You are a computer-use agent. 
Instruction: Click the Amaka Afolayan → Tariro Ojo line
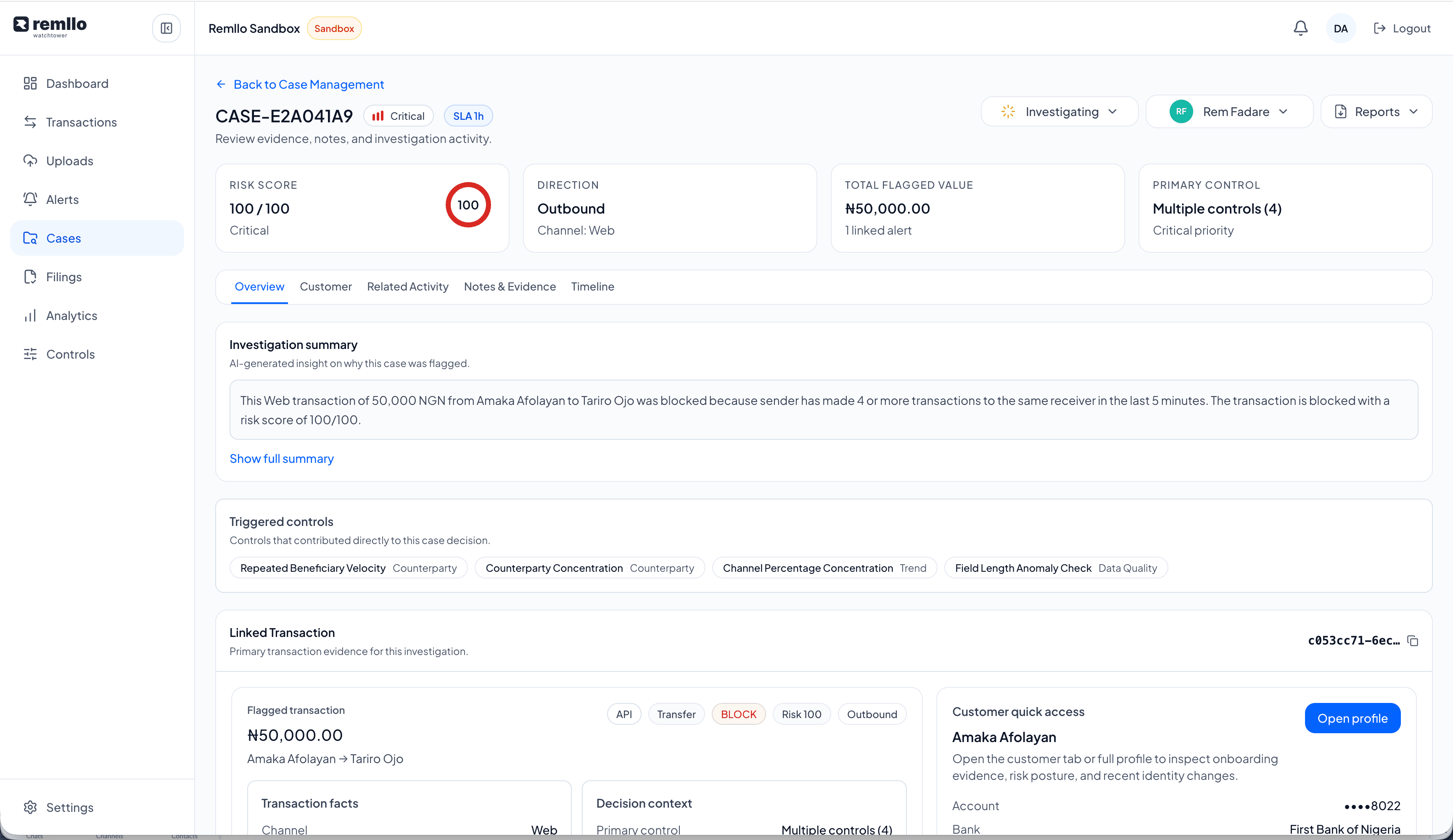325,759
